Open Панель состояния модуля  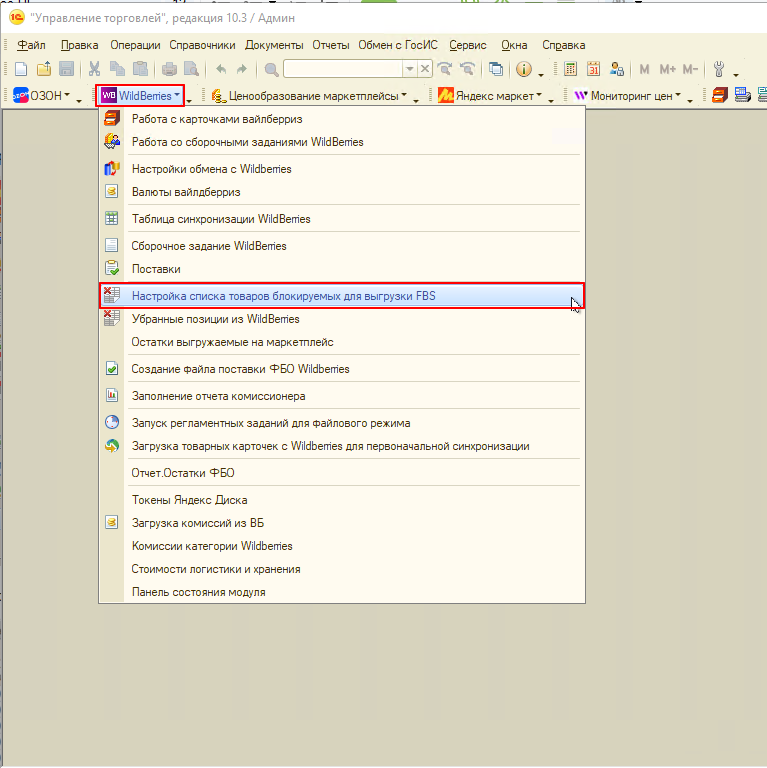(342, 592)
